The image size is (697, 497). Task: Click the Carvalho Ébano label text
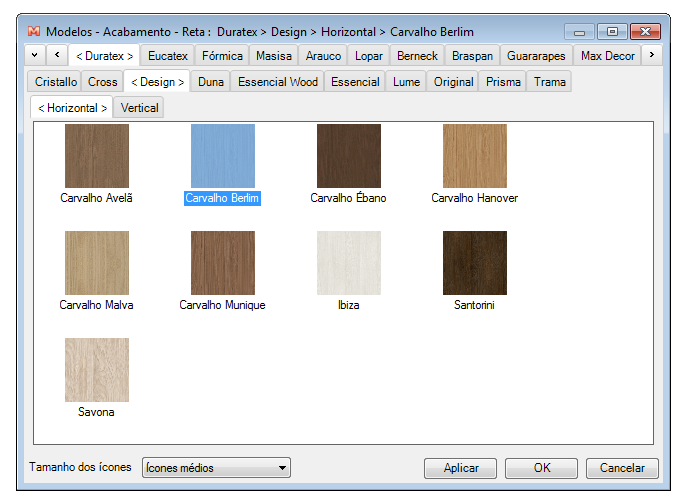pyautogui.click(x=348, y=198)
